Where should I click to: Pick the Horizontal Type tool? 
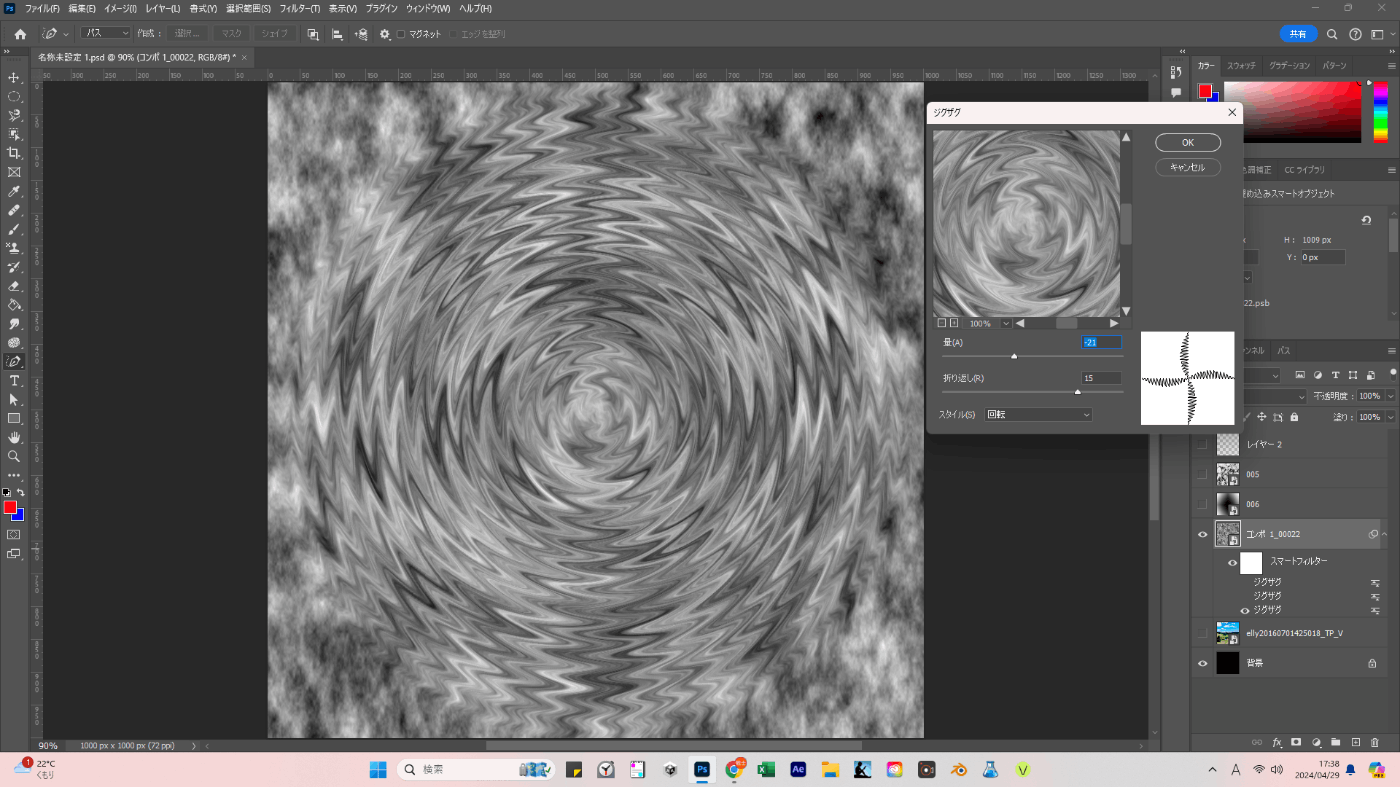(x=14, y=380)
